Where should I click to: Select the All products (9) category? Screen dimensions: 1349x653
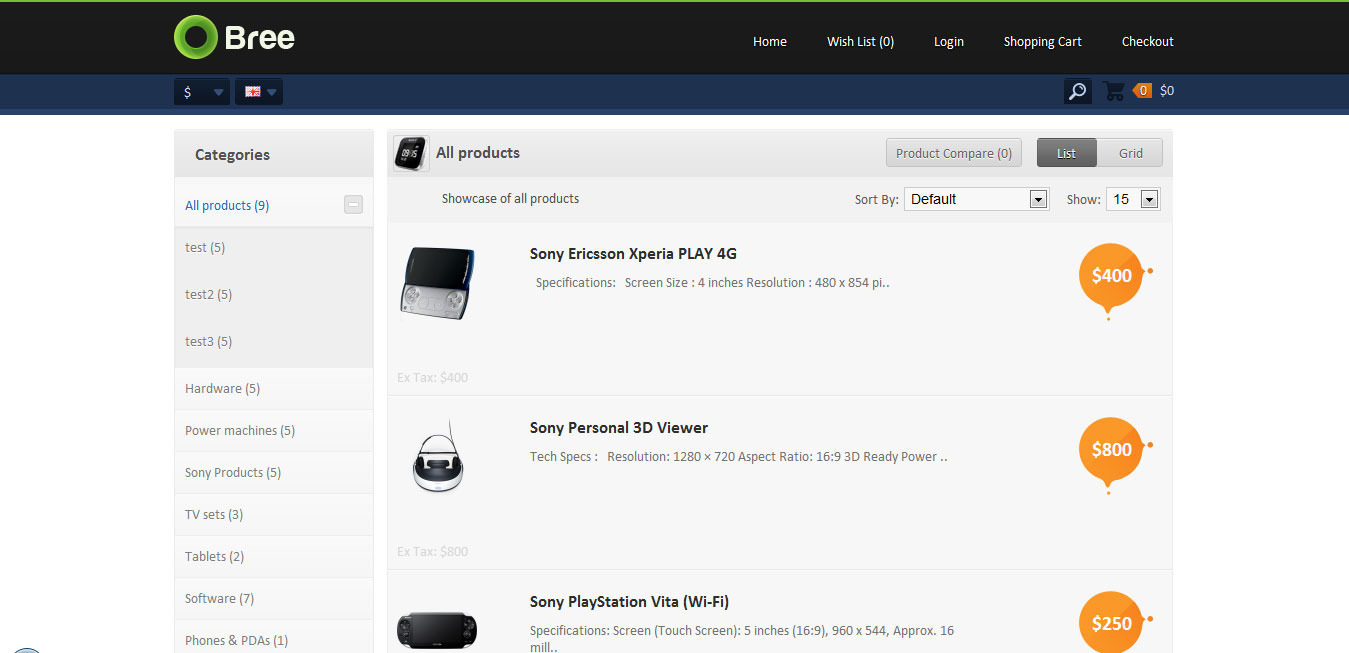[227, 206]
